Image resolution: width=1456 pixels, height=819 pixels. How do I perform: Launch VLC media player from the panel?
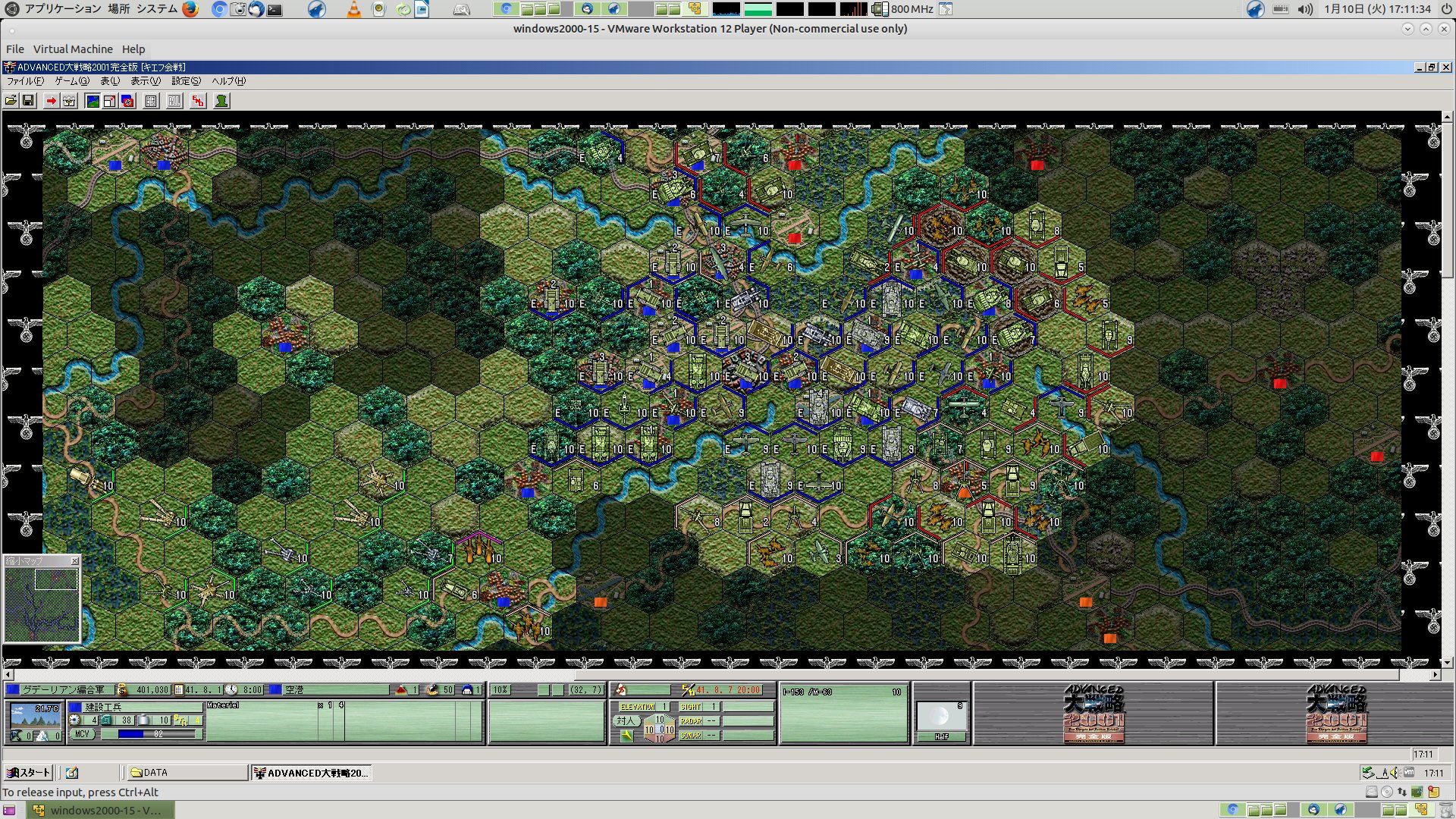click(353, 9)
